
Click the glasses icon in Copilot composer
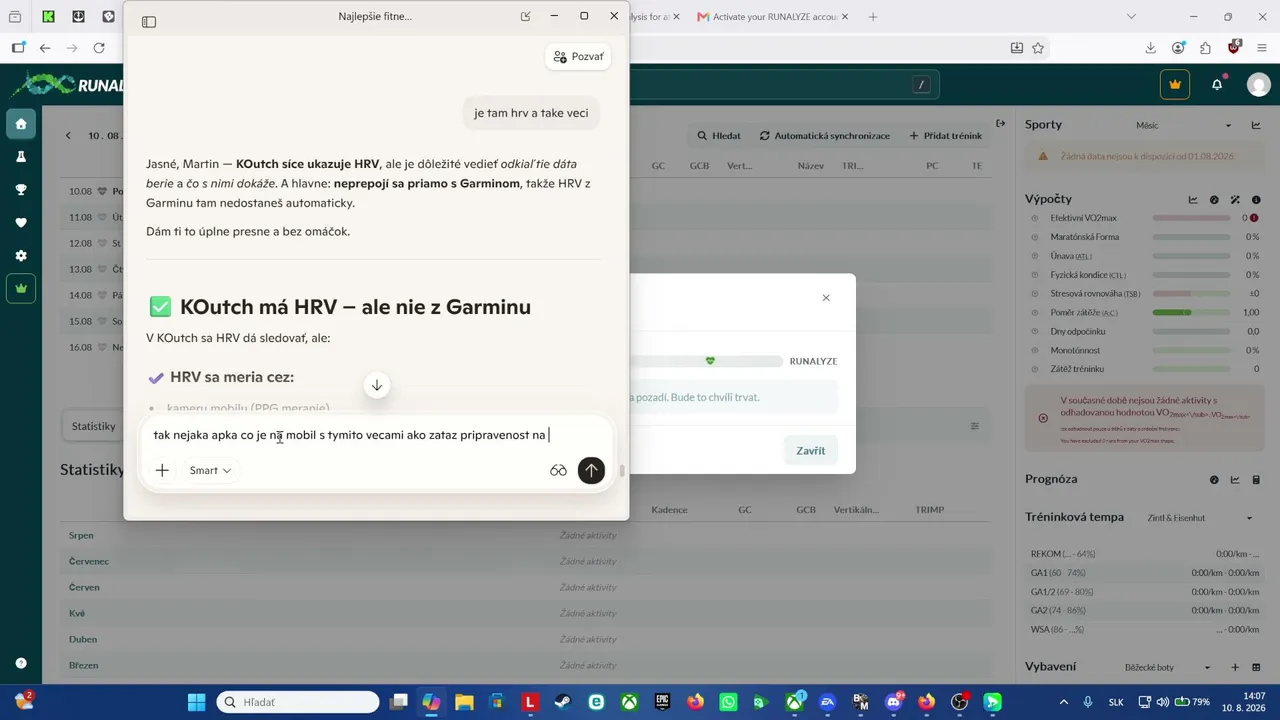[x=558, y=470]
